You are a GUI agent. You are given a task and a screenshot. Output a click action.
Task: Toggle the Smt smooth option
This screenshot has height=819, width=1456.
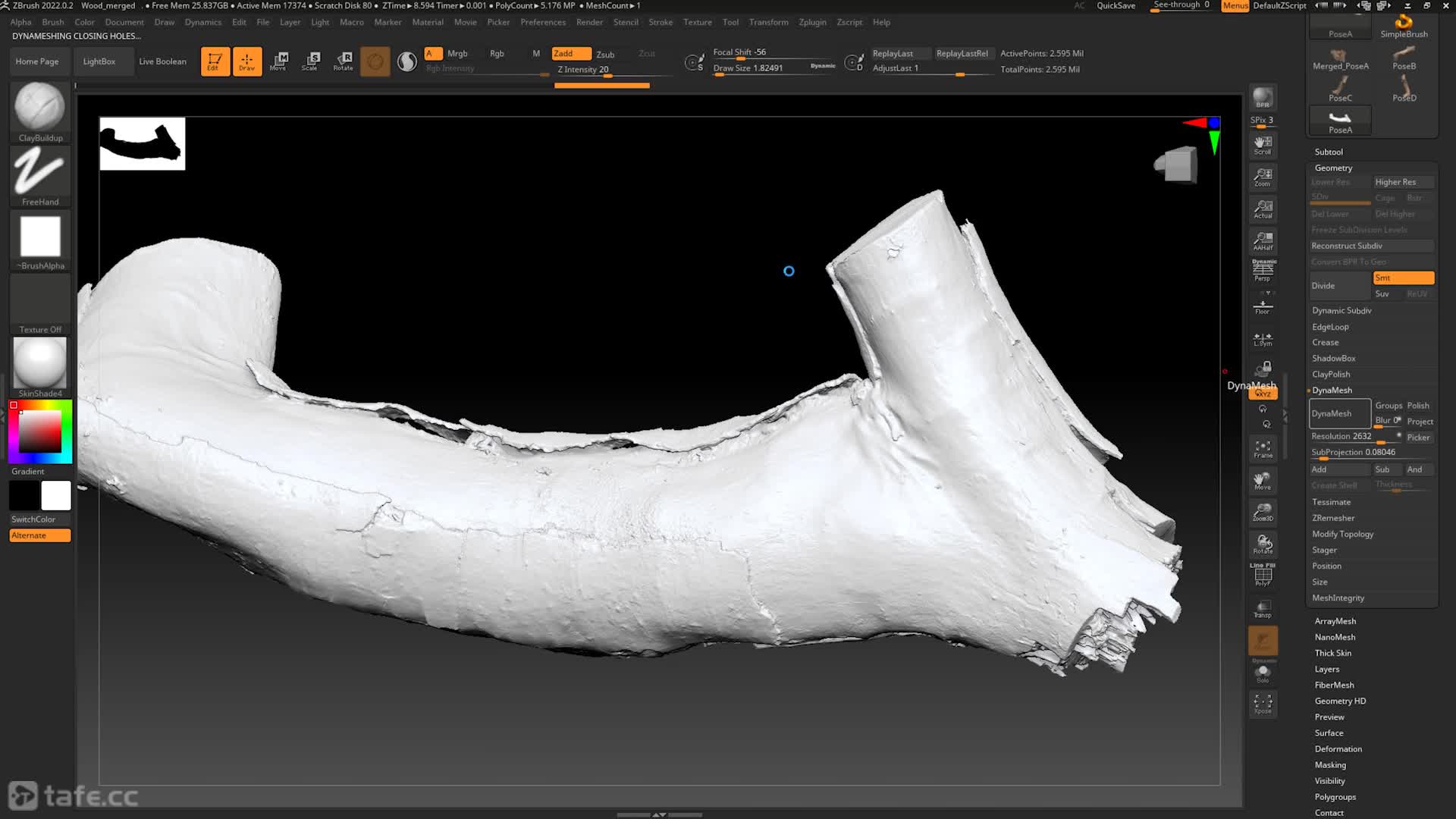click(1403, 278)
